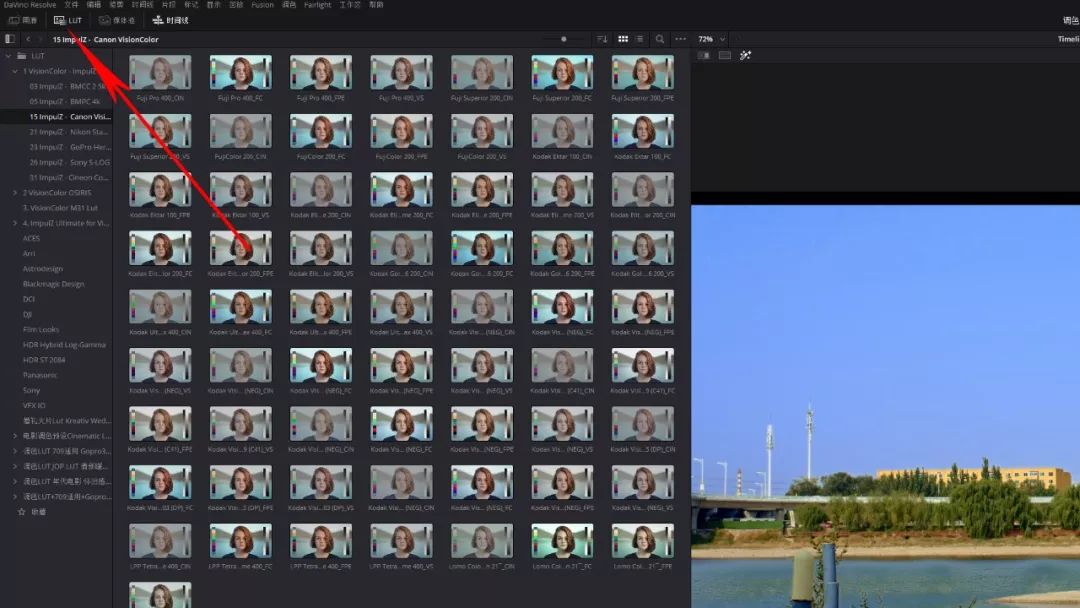Click the LUT root folder icon
The width and height of the screenshot is (1080, 608).
[22, 56]
